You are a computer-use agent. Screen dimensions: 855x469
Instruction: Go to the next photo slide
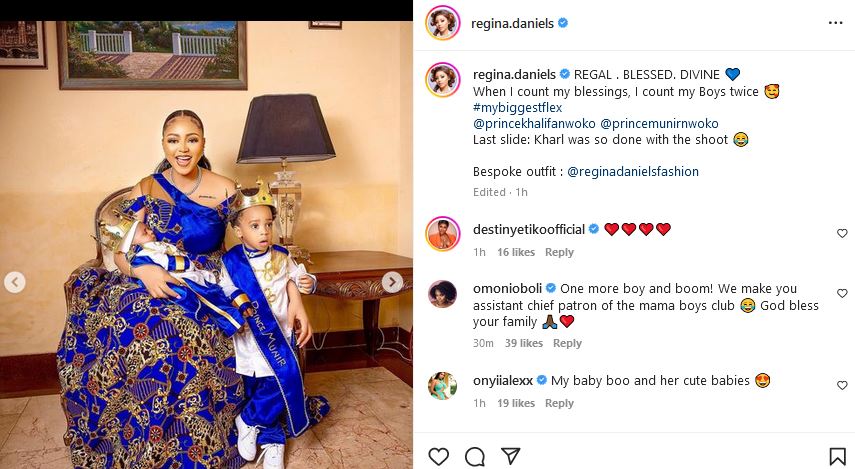point(393,283)
